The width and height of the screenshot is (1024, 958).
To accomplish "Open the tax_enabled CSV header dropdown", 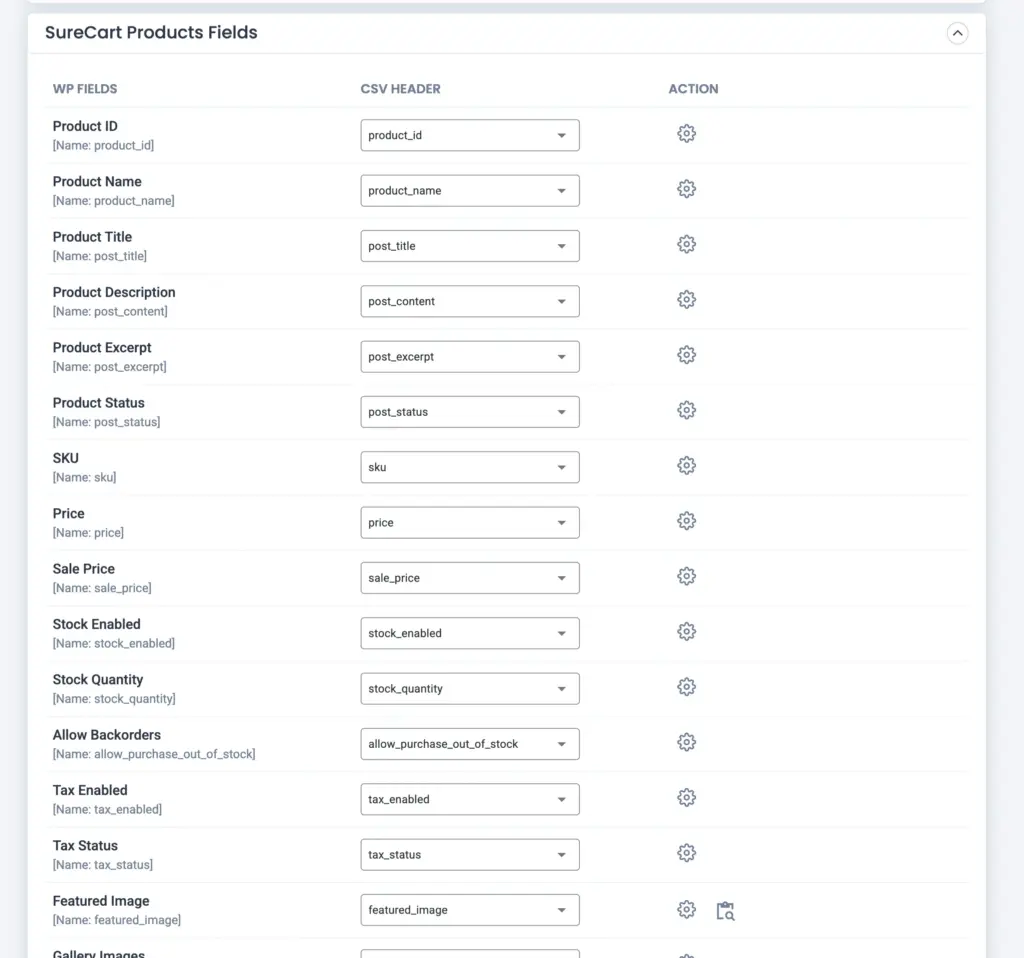I will pos(469,798).
